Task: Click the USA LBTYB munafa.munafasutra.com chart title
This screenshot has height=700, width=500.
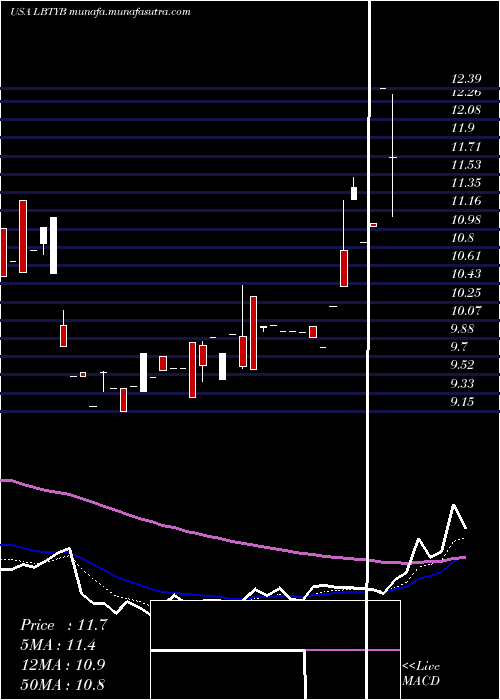Action: [x=100, y=12]
